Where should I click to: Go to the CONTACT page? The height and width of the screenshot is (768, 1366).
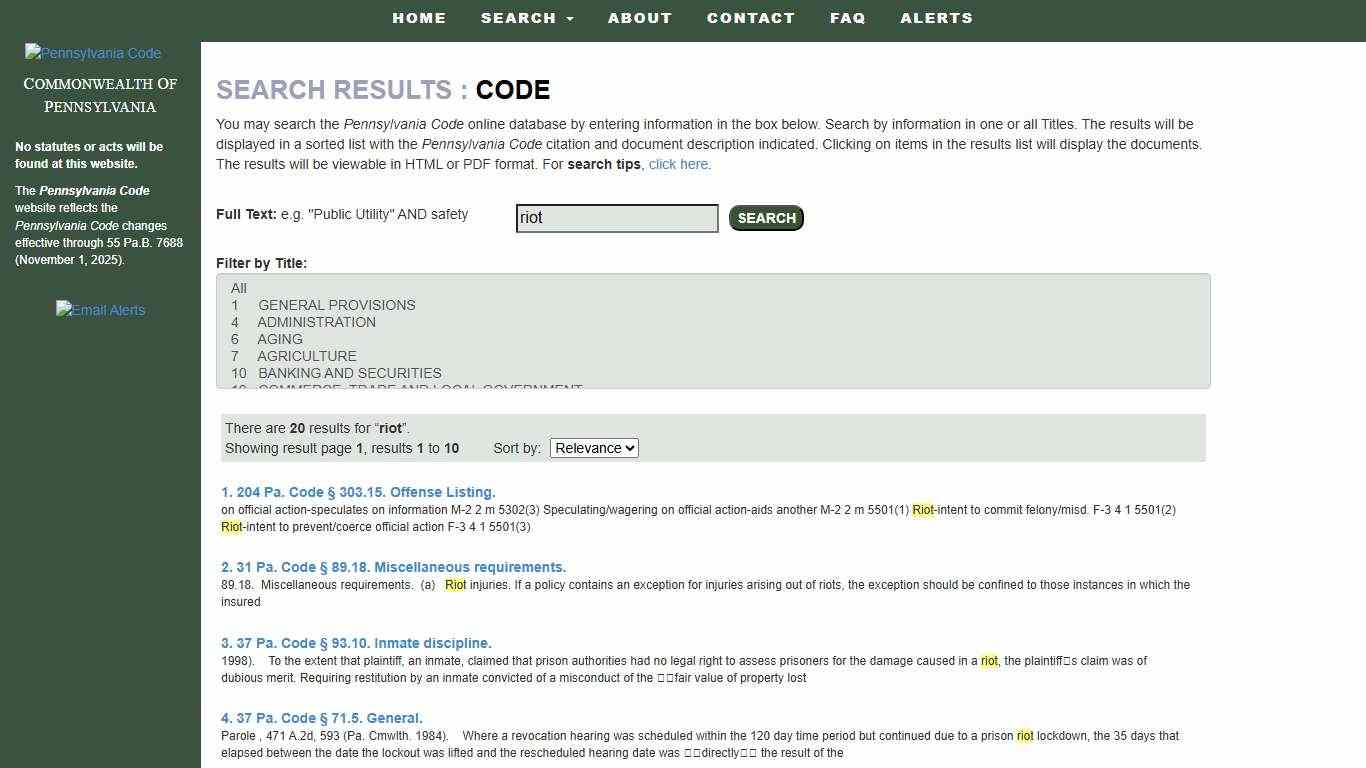pos(751,17)
